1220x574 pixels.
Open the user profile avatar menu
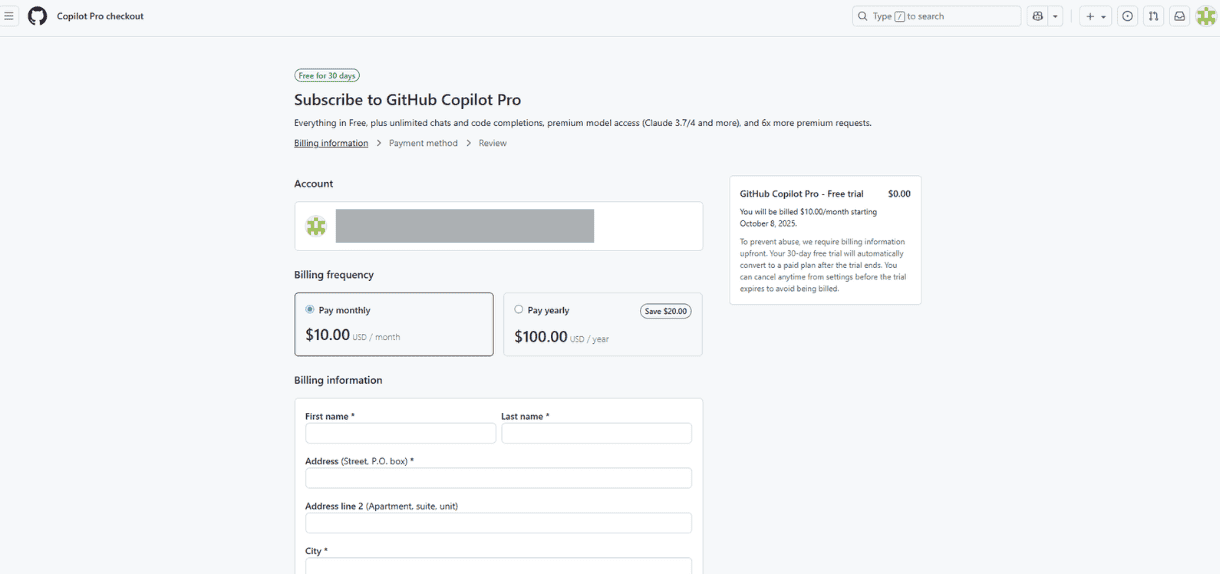pos(1206,16)
